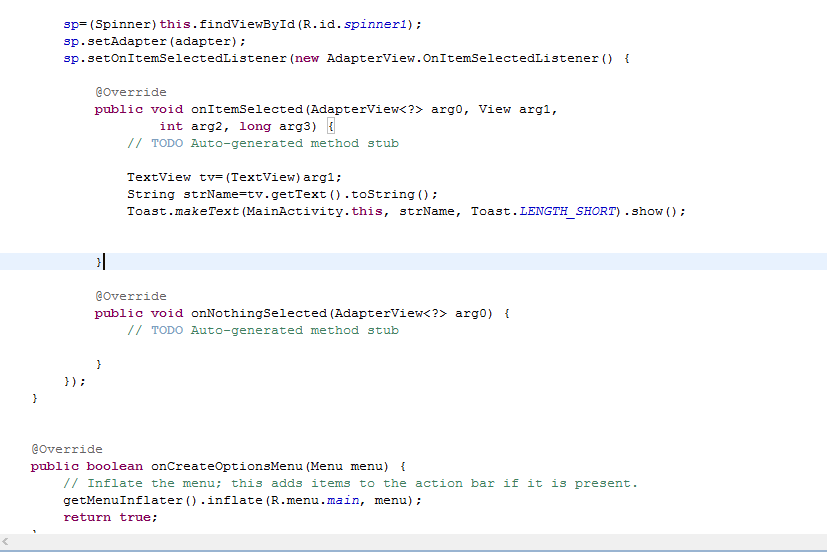Click the scroll-left arrow on horizontal scrollbar

tap(5, 541)
